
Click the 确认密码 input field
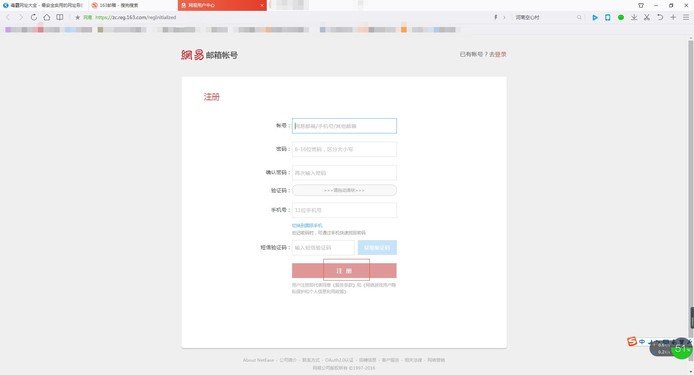pyautogui.click(x=344, y=173)
